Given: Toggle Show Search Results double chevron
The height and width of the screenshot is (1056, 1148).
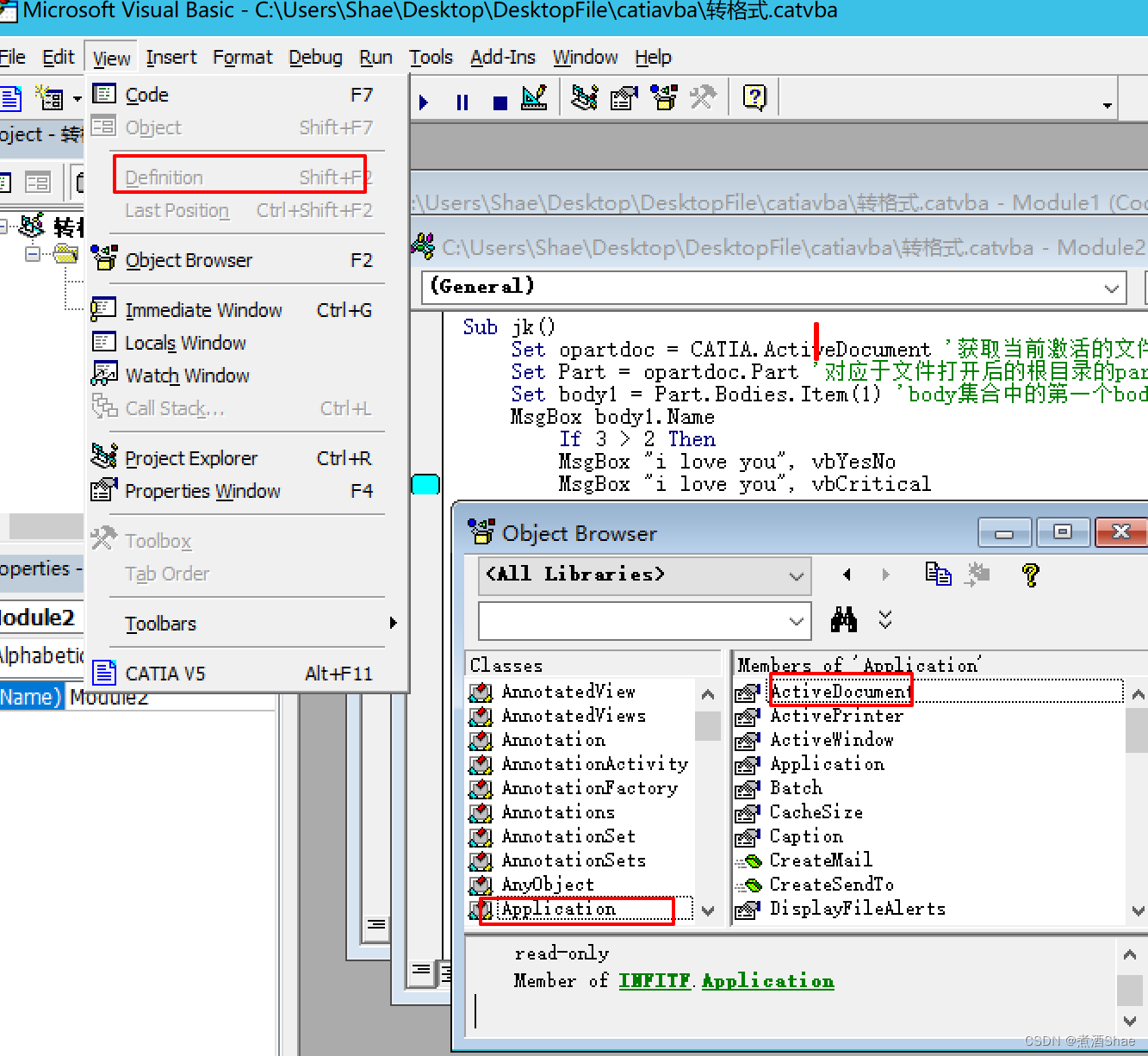Looking at the screenshot, I should [885, 619].
